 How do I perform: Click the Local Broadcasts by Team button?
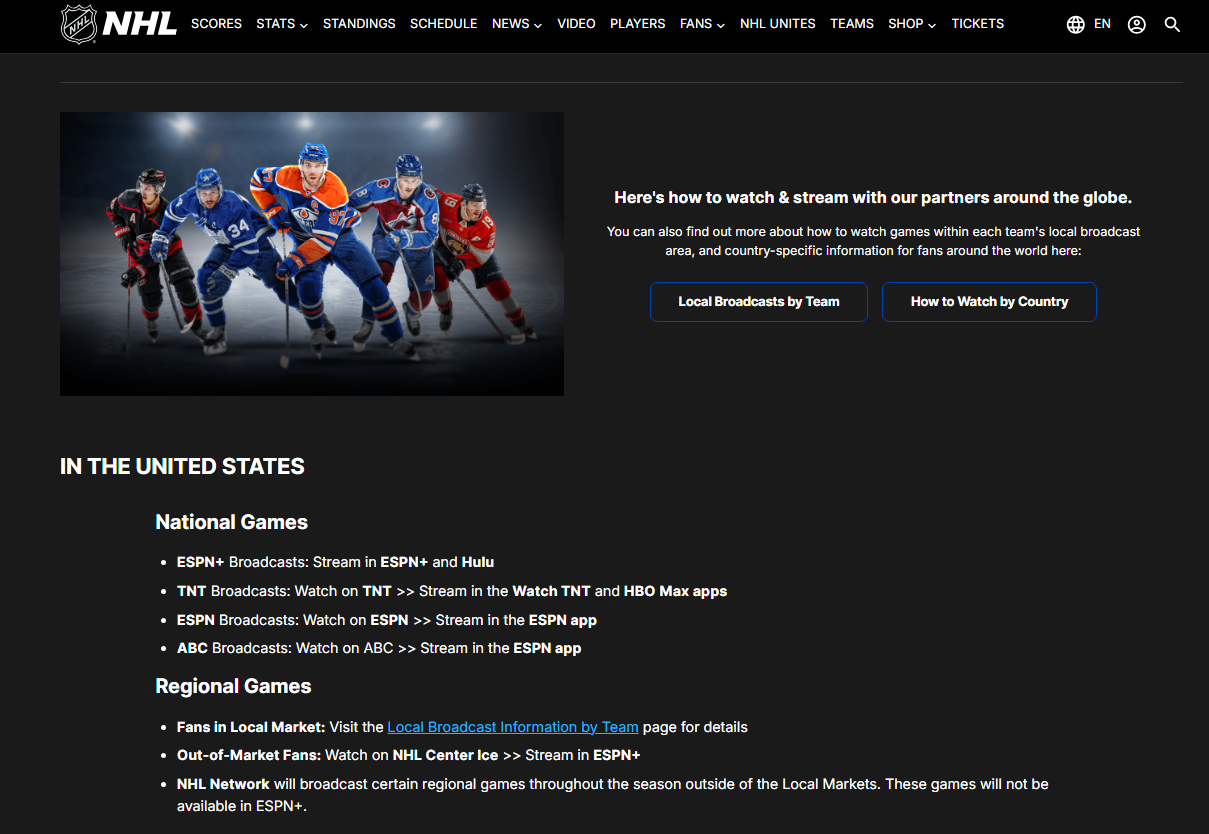pos(759,302)
